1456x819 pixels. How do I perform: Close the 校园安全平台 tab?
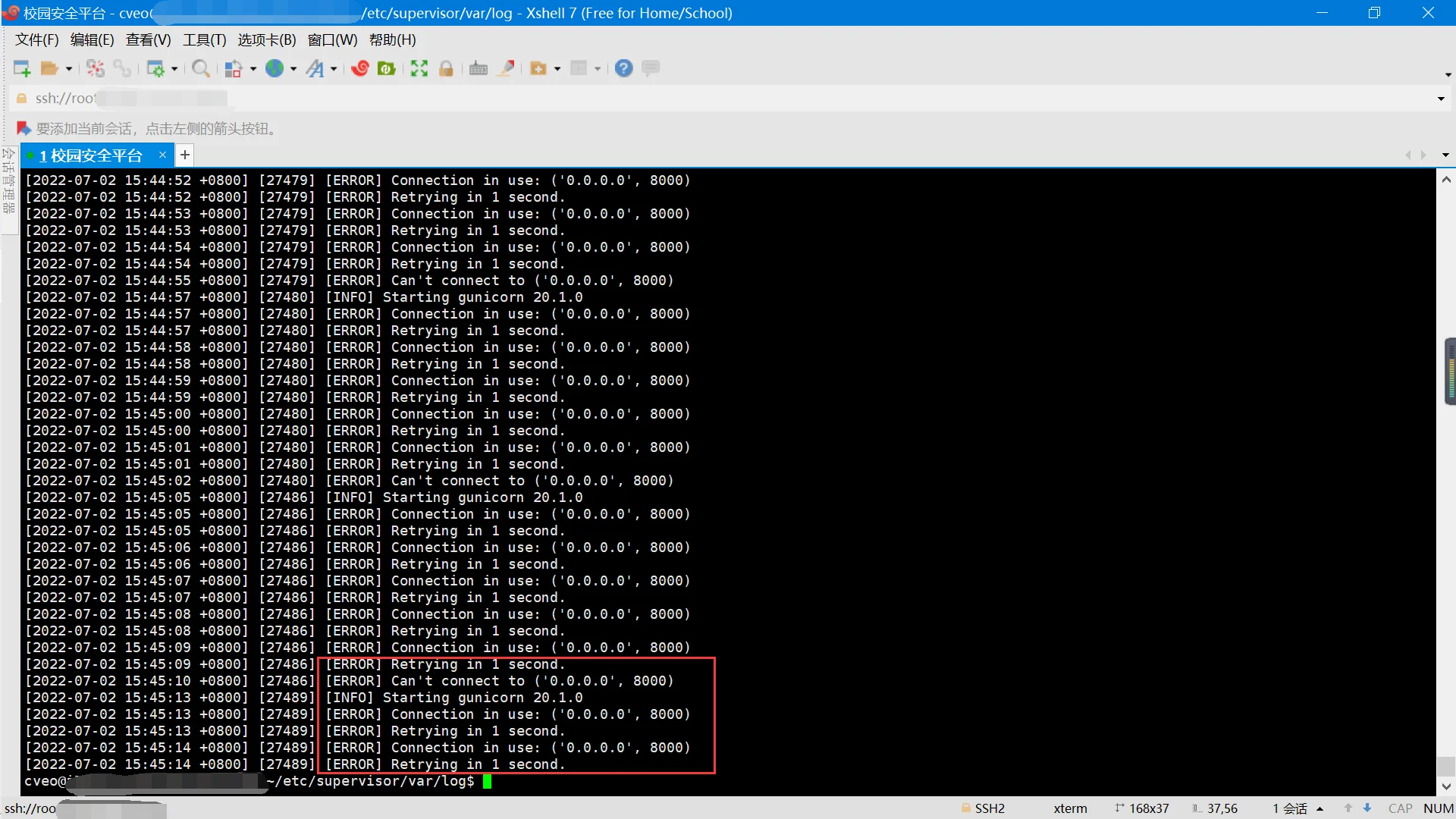[162, 155]
